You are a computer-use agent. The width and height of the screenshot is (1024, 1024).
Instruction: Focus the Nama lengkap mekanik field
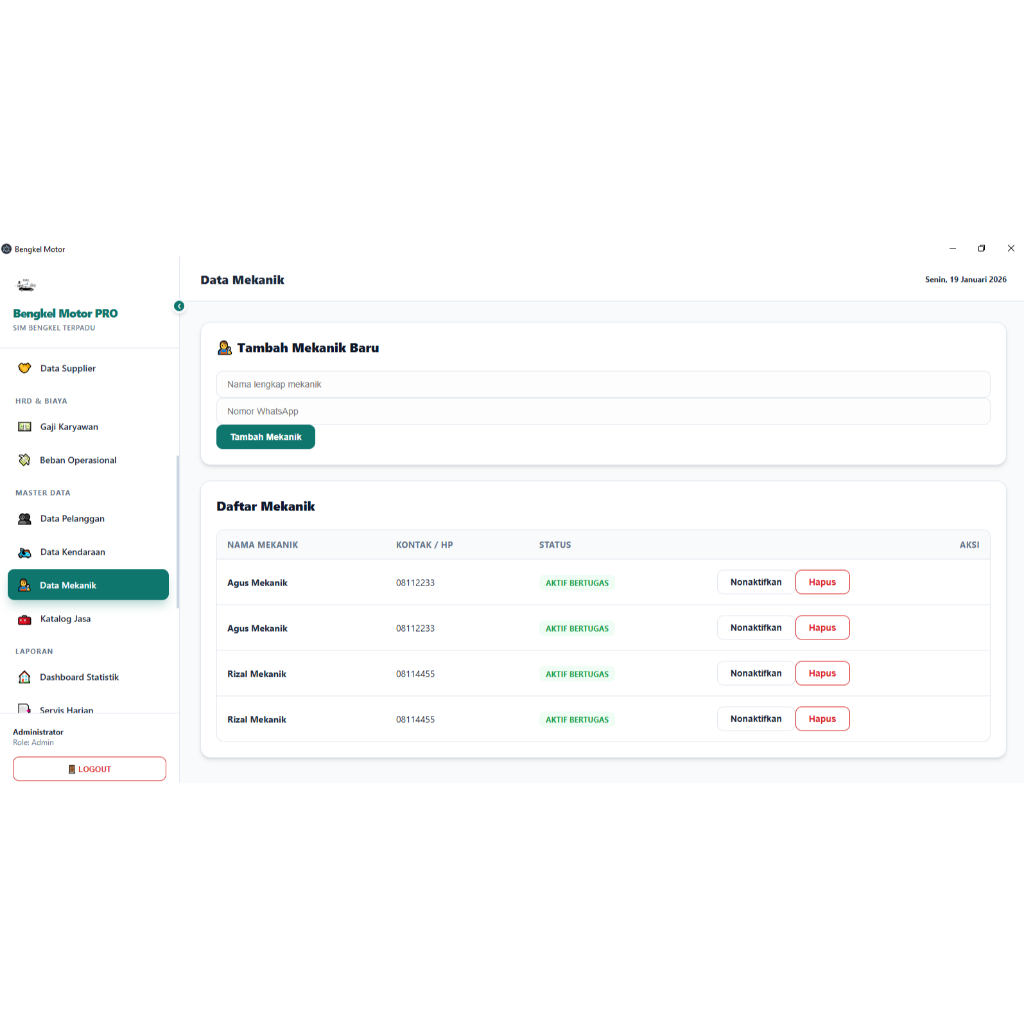pyautogui.click(x=603, y=385)
